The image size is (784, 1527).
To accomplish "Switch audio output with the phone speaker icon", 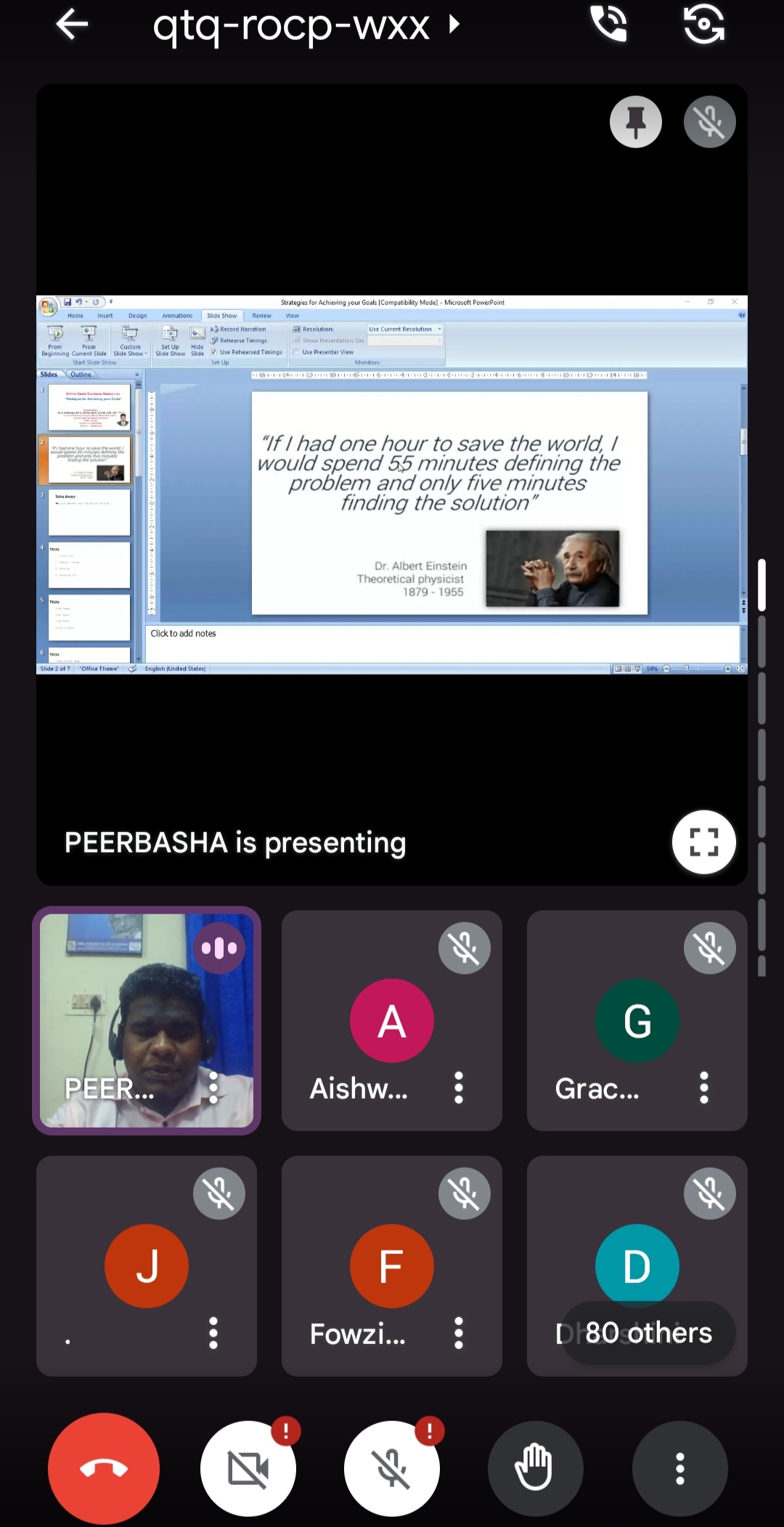I will pos(608,24).
